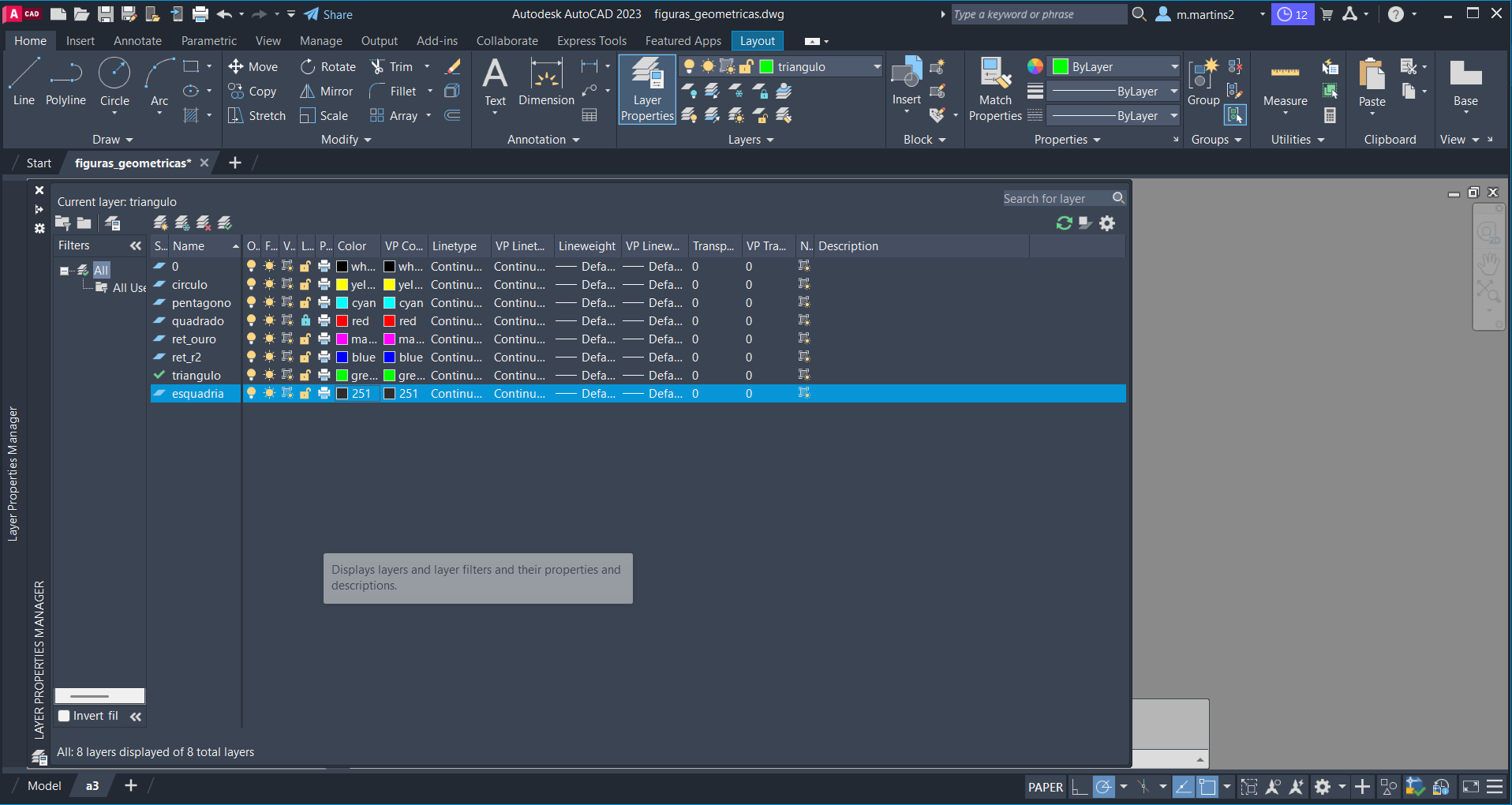Click the PAPER space status button
The image size is (1512, 805).
coord(1045,787)
